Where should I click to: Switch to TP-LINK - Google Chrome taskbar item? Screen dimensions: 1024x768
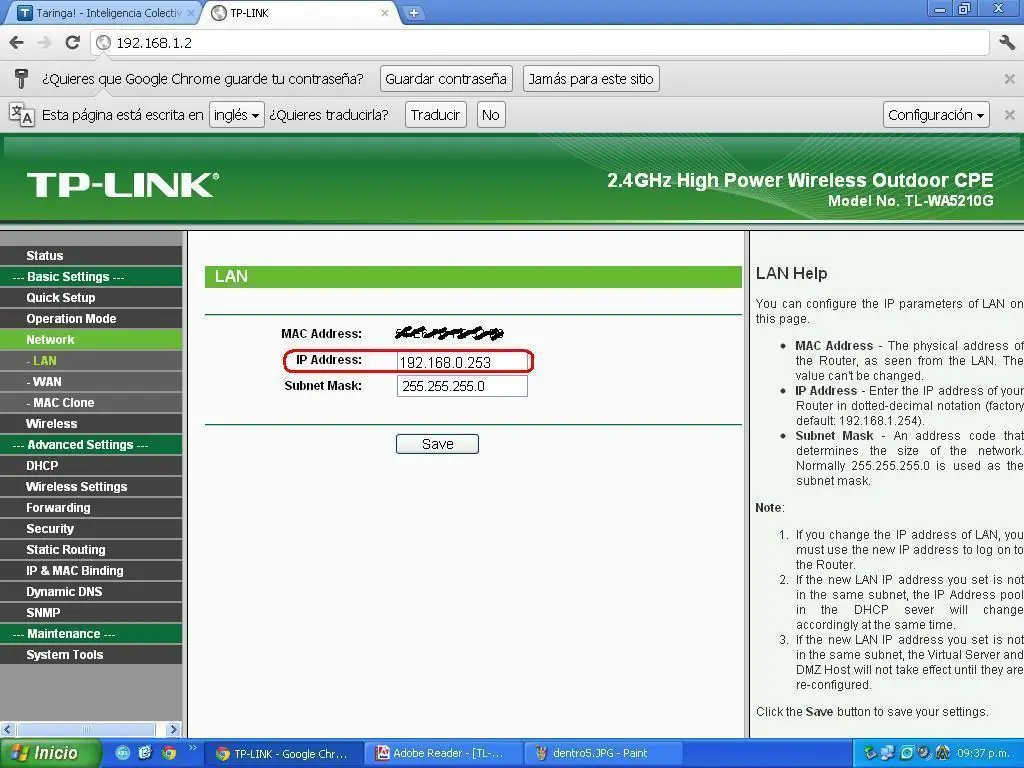[283, 754]
